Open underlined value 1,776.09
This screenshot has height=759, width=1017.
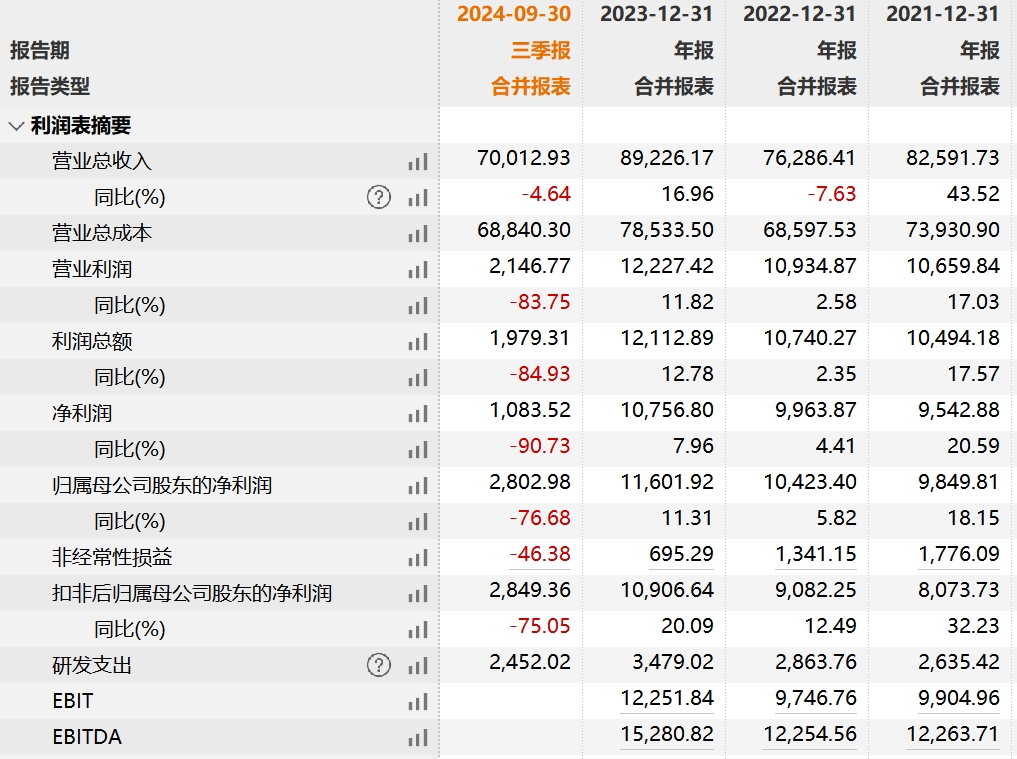coord(959,554)
